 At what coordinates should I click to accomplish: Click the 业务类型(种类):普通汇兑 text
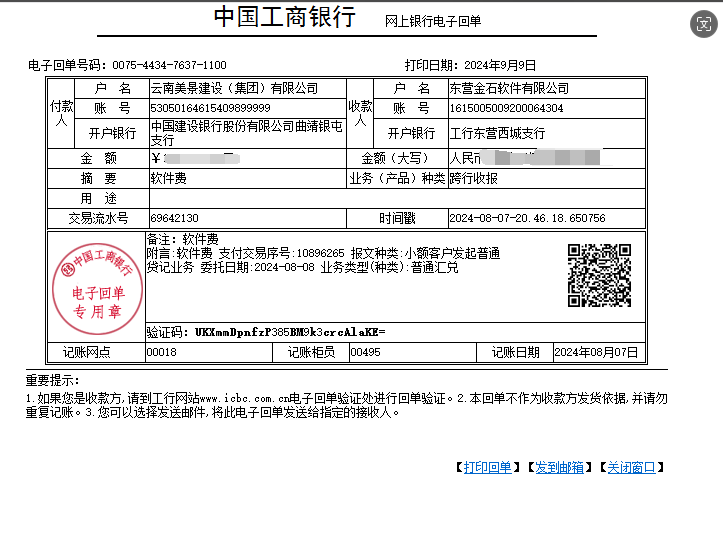(x=389, y=267)
